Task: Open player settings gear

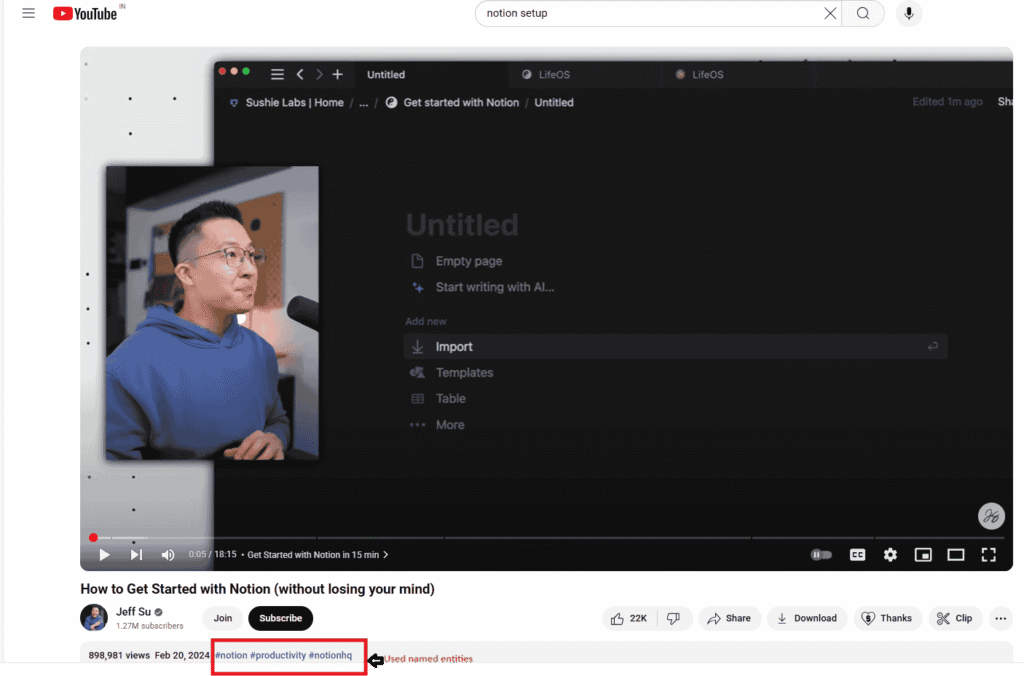Action: [x=890, y=555]
